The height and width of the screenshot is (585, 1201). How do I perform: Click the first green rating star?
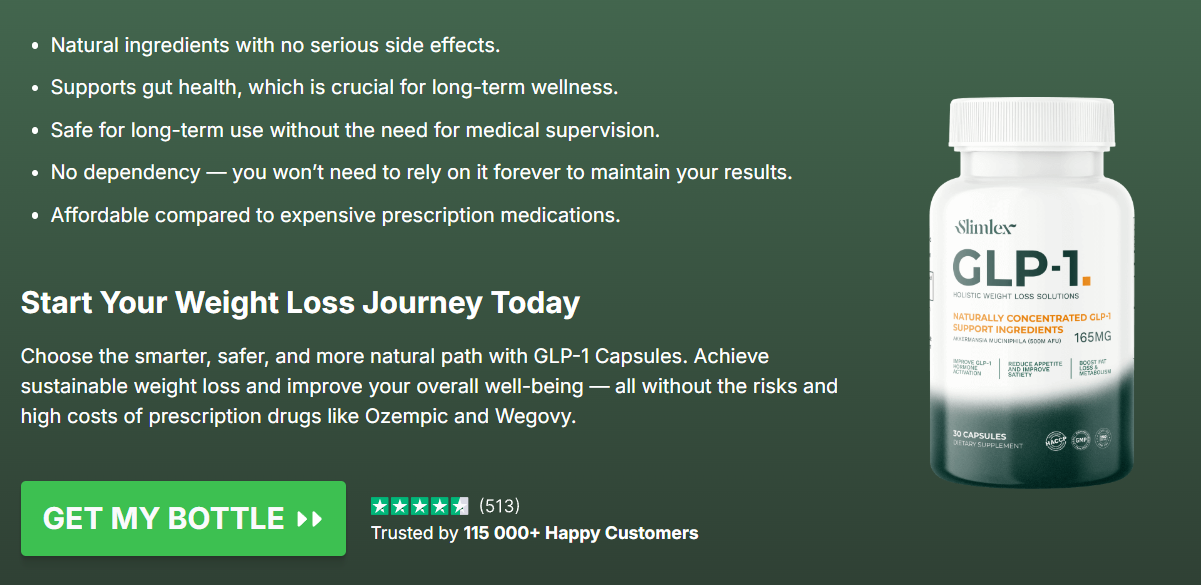click(380, 506)
